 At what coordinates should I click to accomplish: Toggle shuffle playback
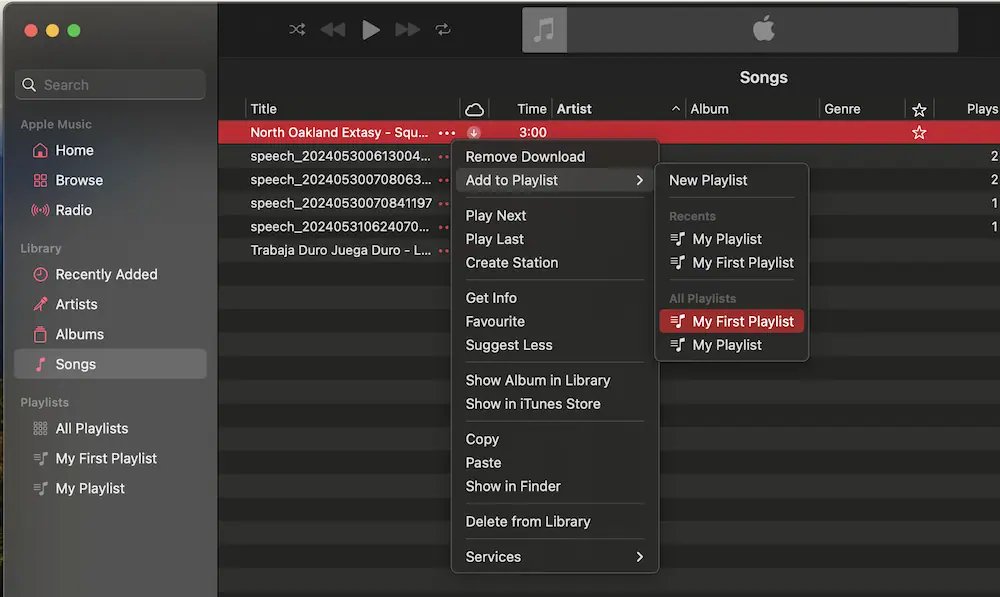click(297, 29)
